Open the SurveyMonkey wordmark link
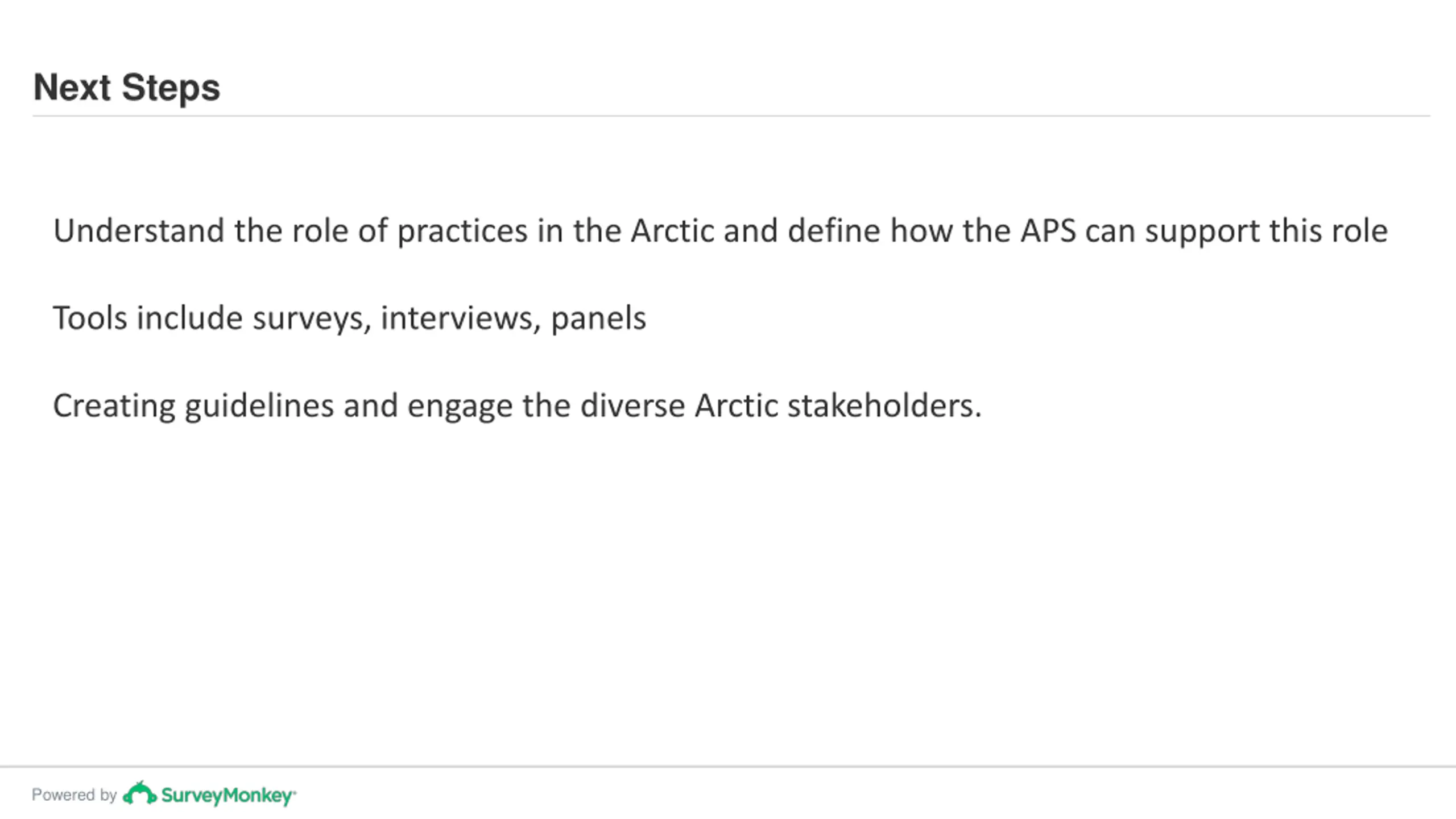 (229, 796)
